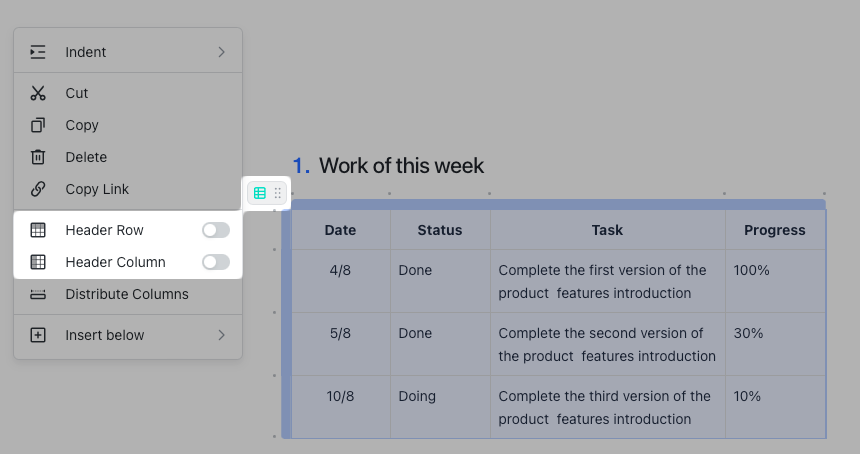The height and width of the screenshot is (454, 860).
Task: Click the trash Delete icon
Action: pos(38,157)
